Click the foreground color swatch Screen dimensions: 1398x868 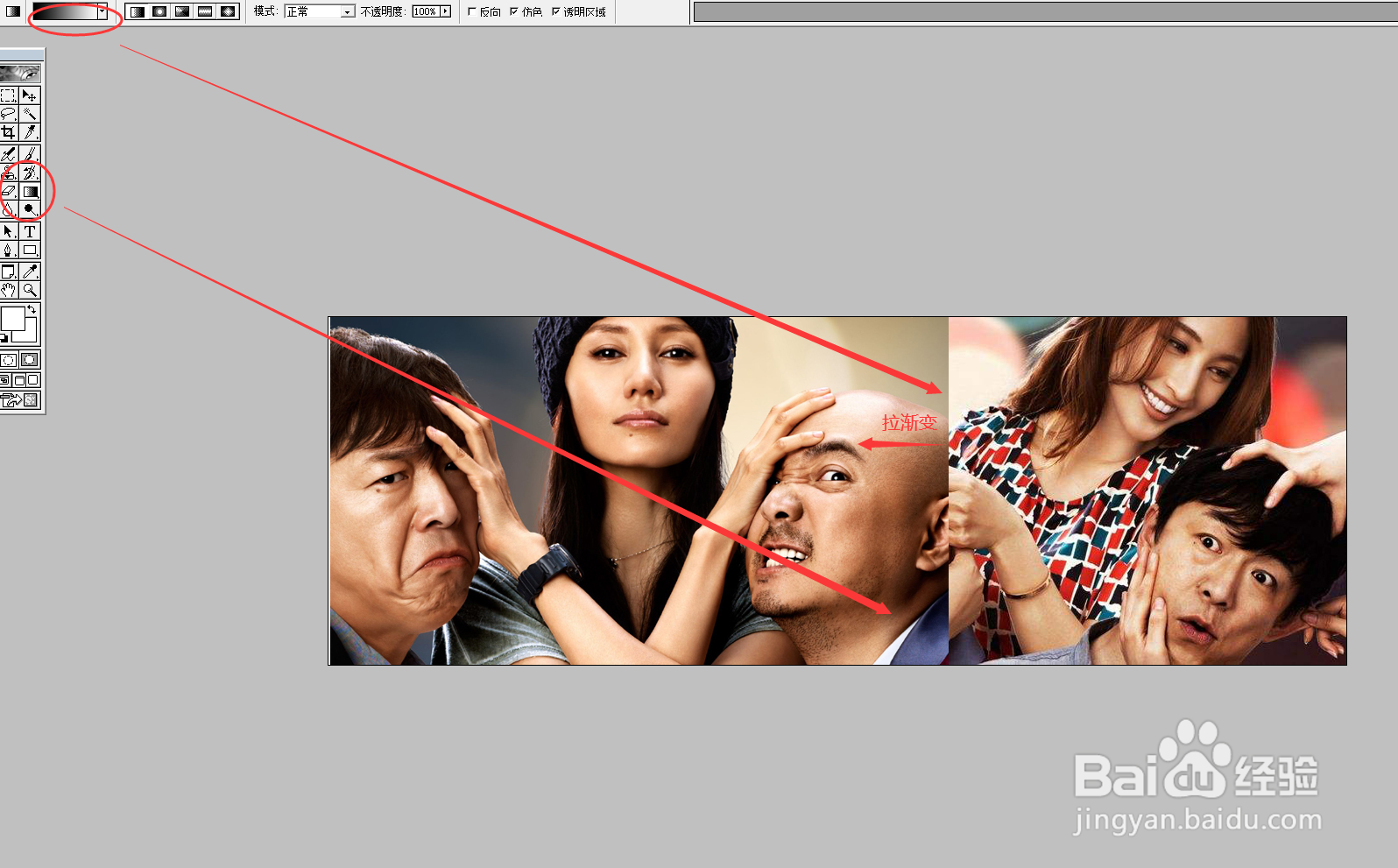[x=12, y=318]
